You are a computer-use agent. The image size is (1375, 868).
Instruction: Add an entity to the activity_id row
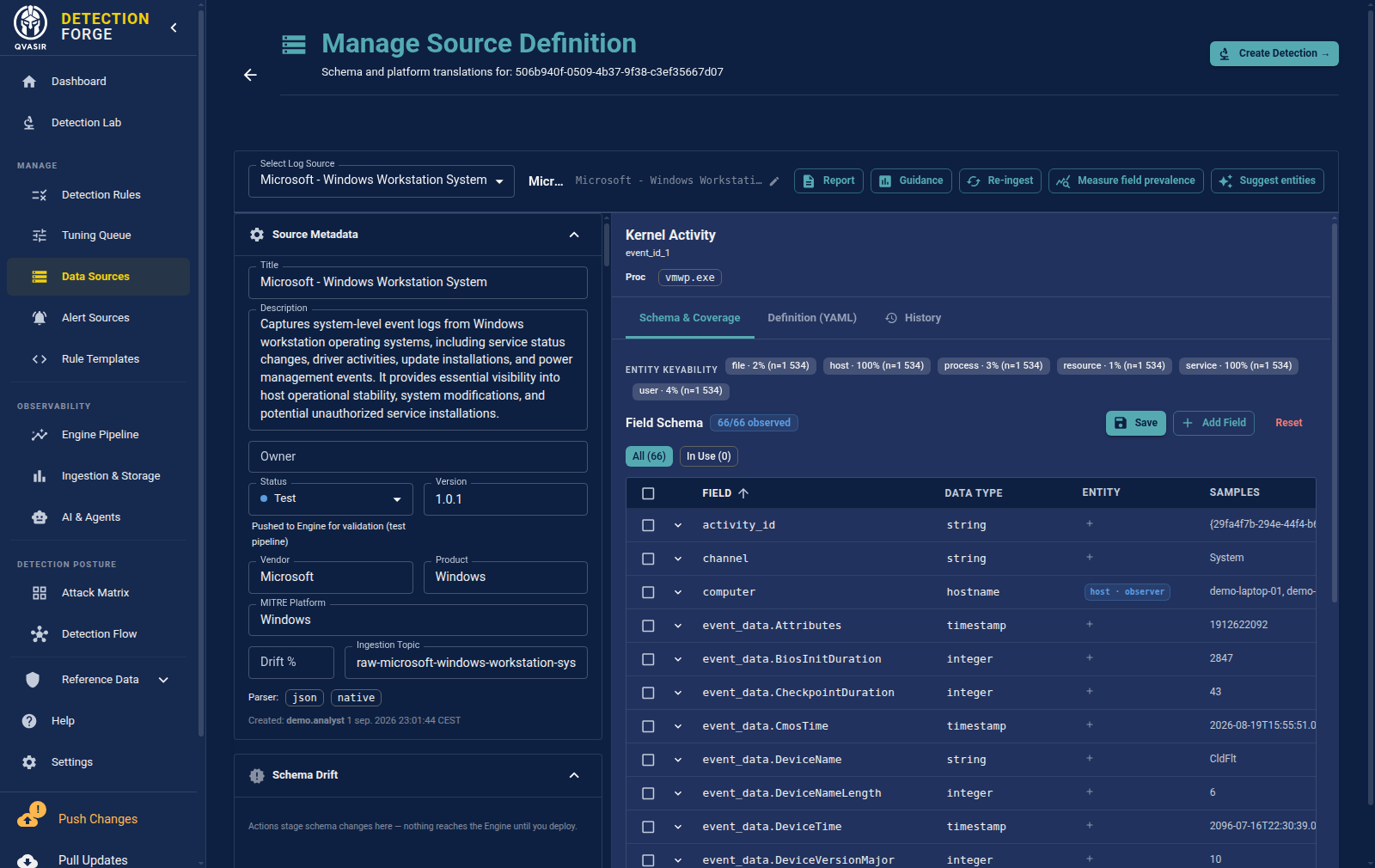1090,523
